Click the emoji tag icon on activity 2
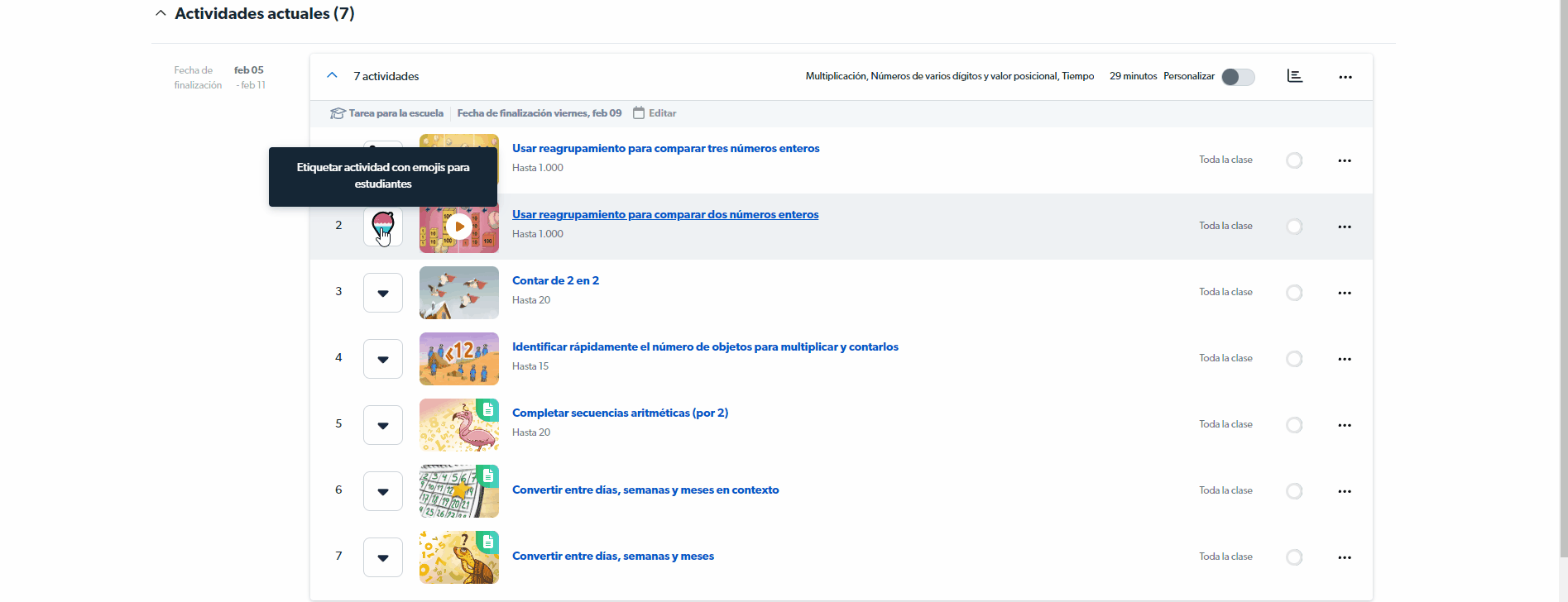Image resolution: width=1568 pixels, height=602 pixels. (x=382, y=226)
